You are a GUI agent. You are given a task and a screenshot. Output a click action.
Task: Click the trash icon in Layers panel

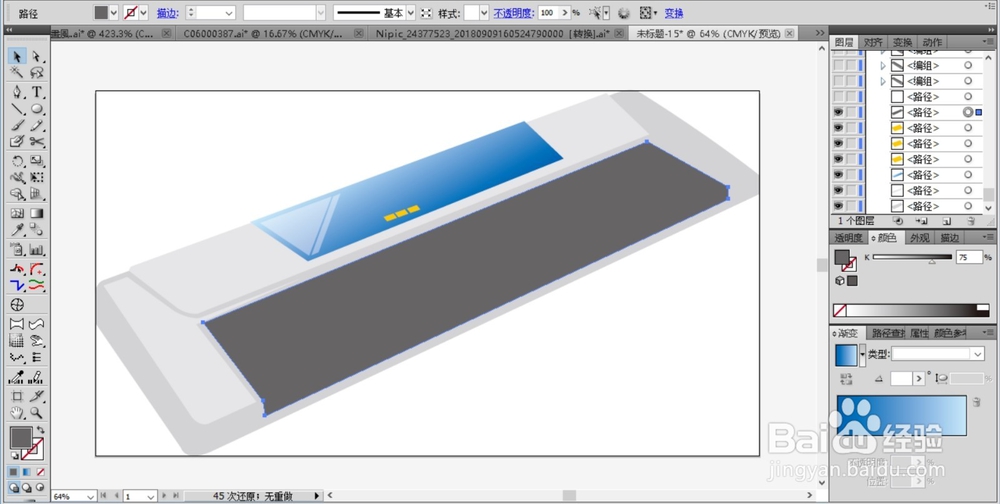971,221
